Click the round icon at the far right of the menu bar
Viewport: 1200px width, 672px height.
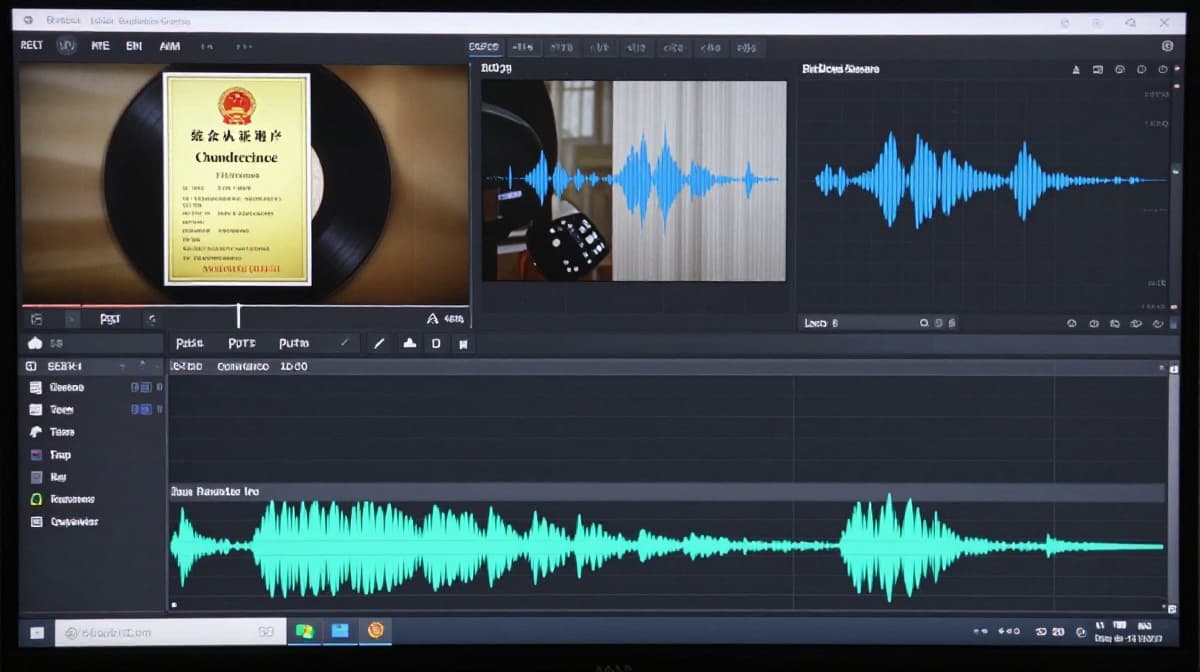coord(1167,46)
